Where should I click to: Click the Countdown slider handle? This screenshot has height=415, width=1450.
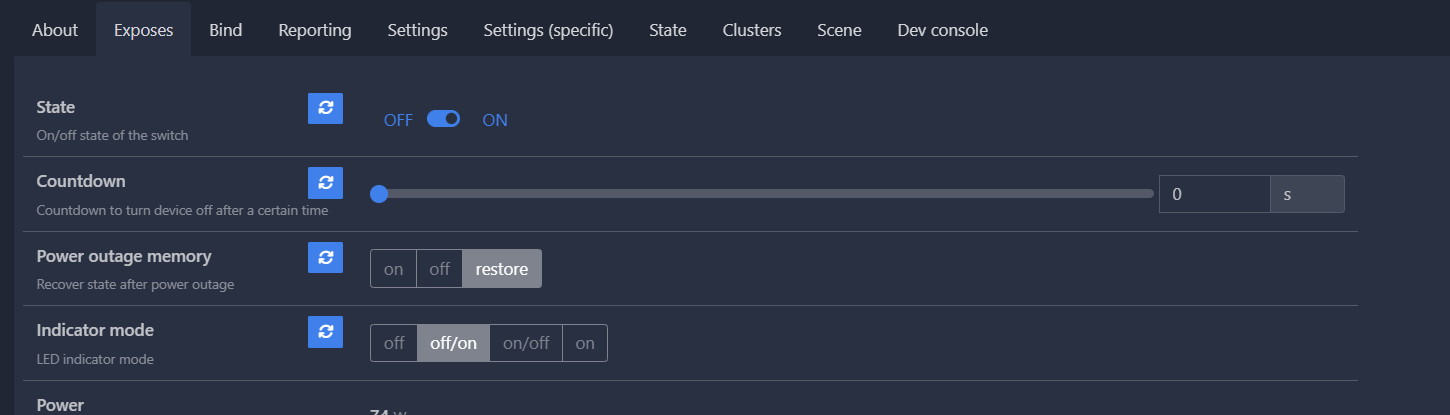pos(379,194)
